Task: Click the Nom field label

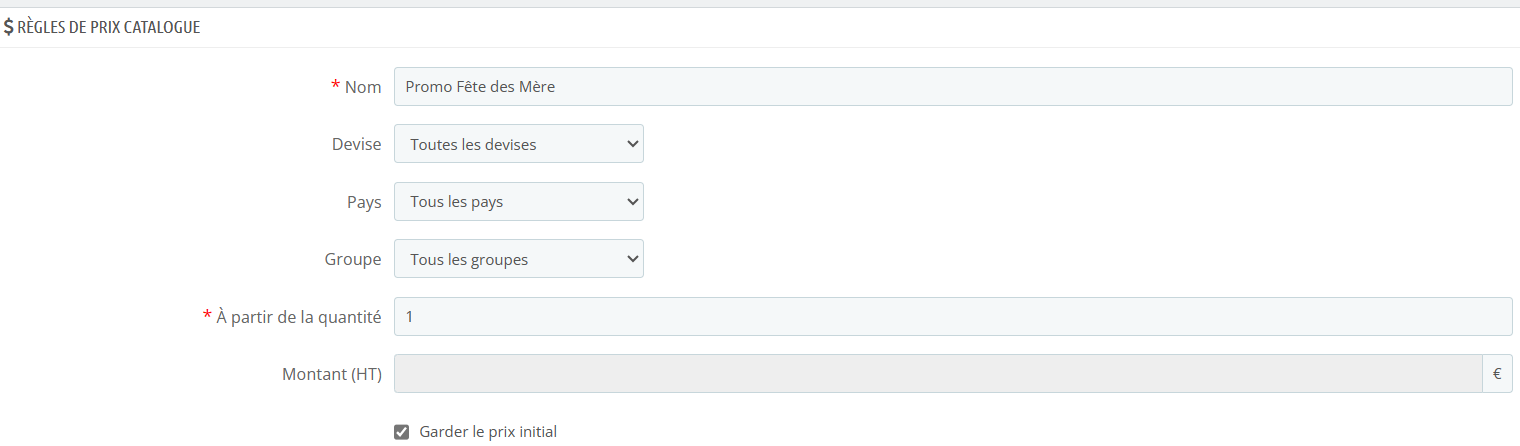Action: [363, 87]
